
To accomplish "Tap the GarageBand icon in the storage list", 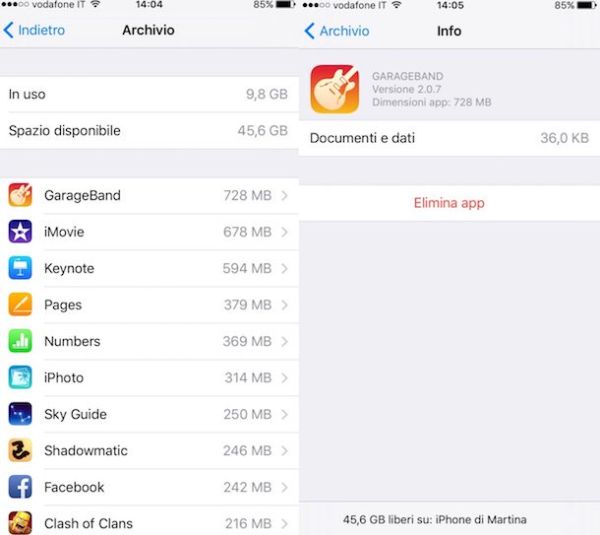I will pyautogui.click(x=20, y=195).
